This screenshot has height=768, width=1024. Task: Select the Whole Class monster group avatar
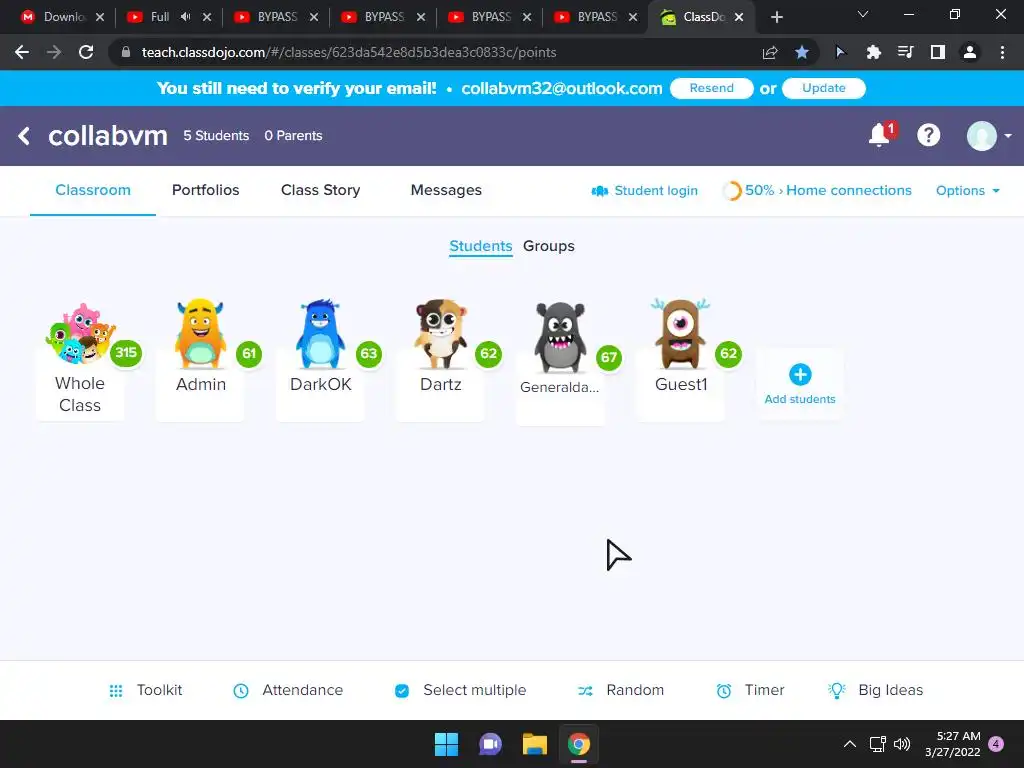[x=80, y=334]
